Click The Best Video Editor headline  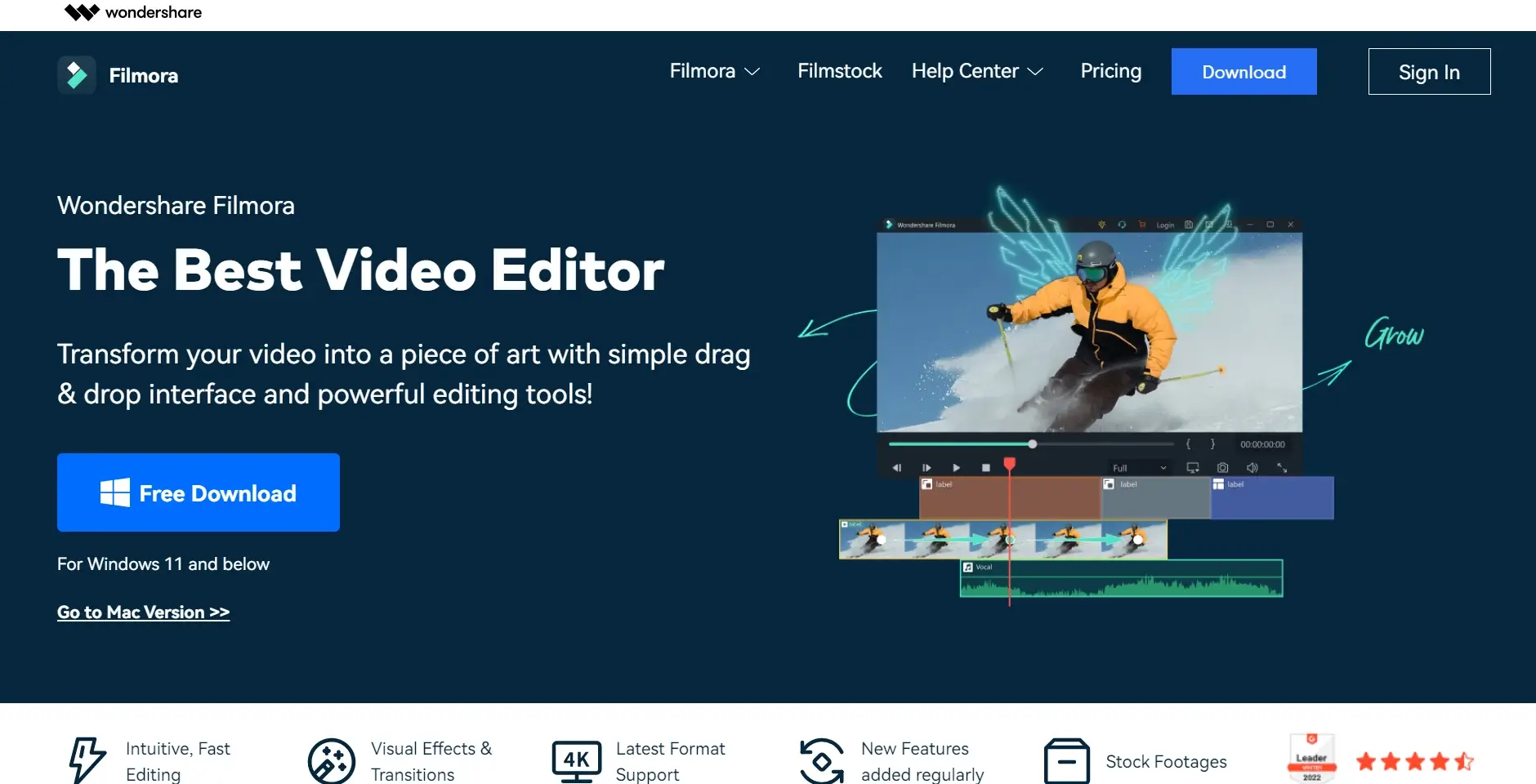tap(361, 270)
